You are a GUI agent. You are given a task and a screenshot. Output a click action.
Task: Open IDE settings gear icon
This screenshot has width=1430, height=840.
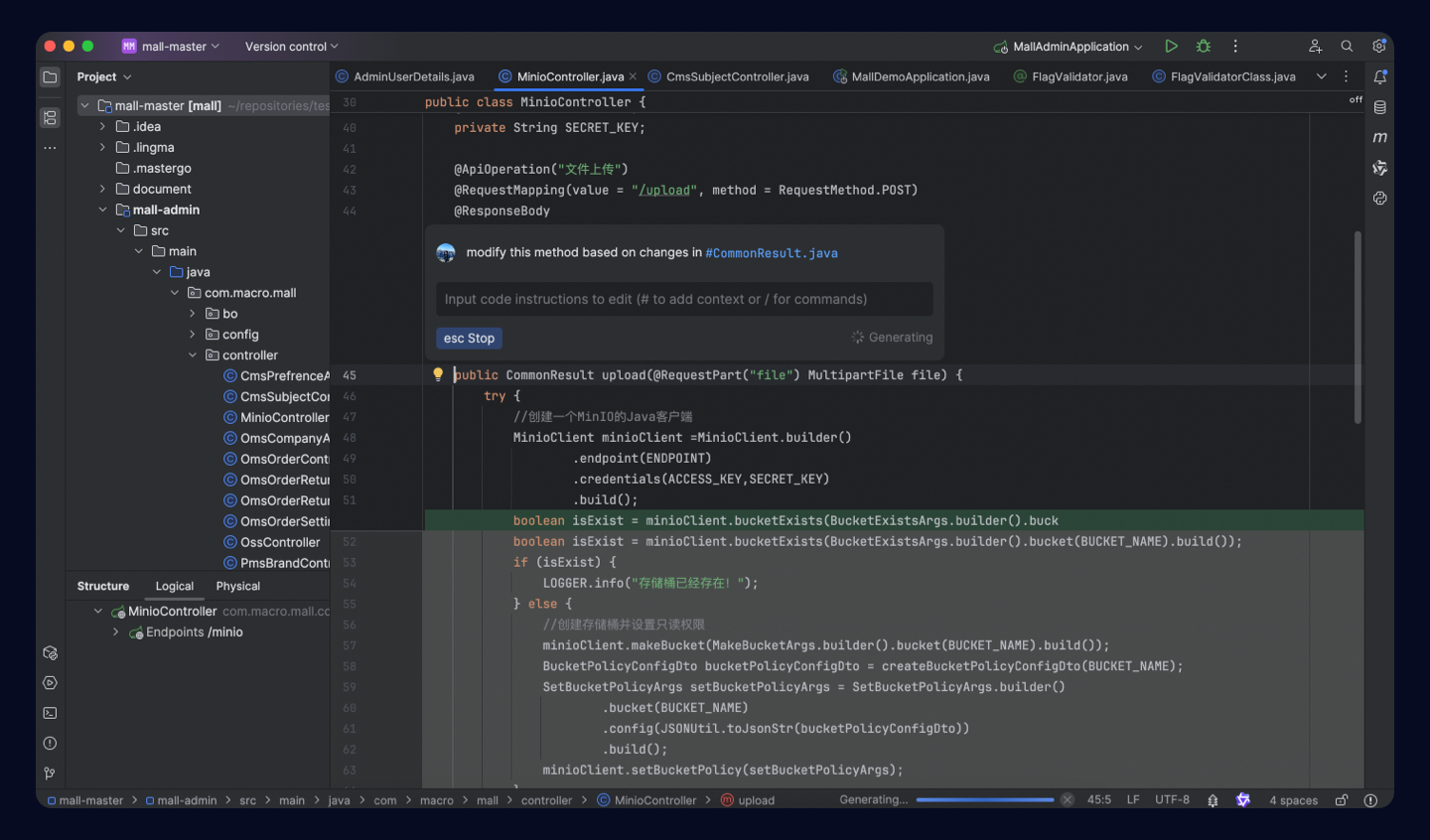click(1379, 46)
